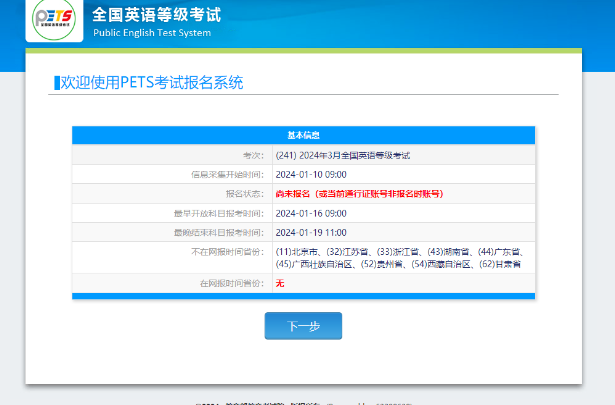Click the 不在网报时间省份 label
Viewport: 615px width, 405px height.
tap(227, 252)
